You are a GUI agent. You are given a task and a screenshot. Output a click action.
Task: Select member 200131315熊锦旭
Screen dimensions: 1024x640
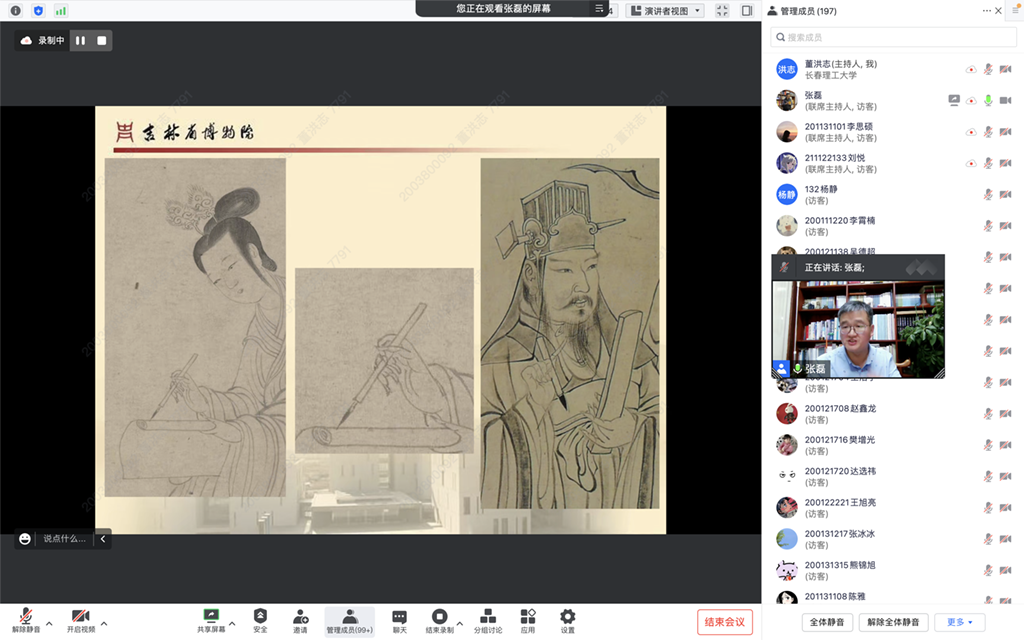pyautogui.click(x=893, y=571)
